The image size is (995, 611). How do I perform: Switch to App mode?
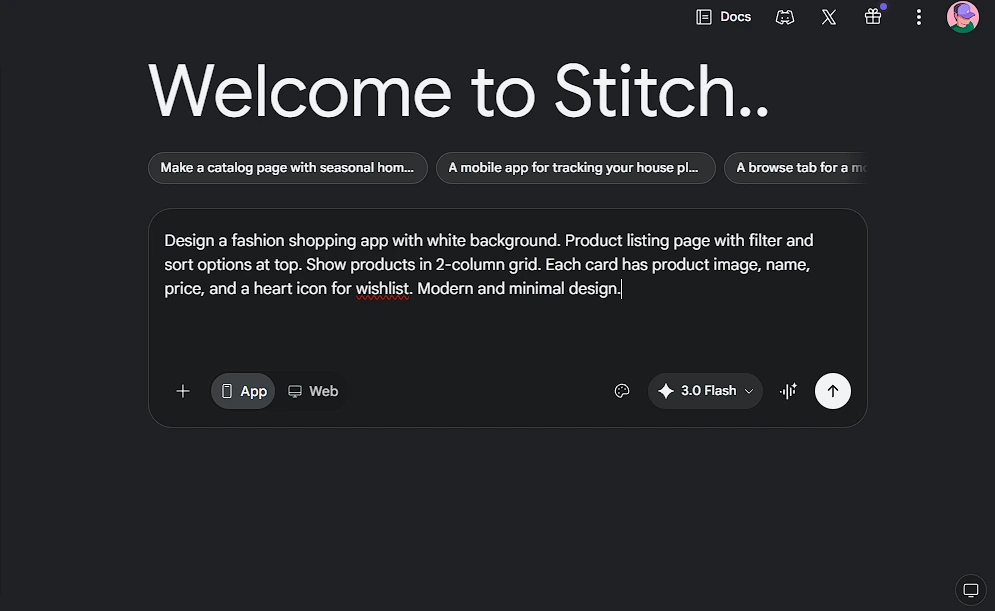(x=243, y=391)
